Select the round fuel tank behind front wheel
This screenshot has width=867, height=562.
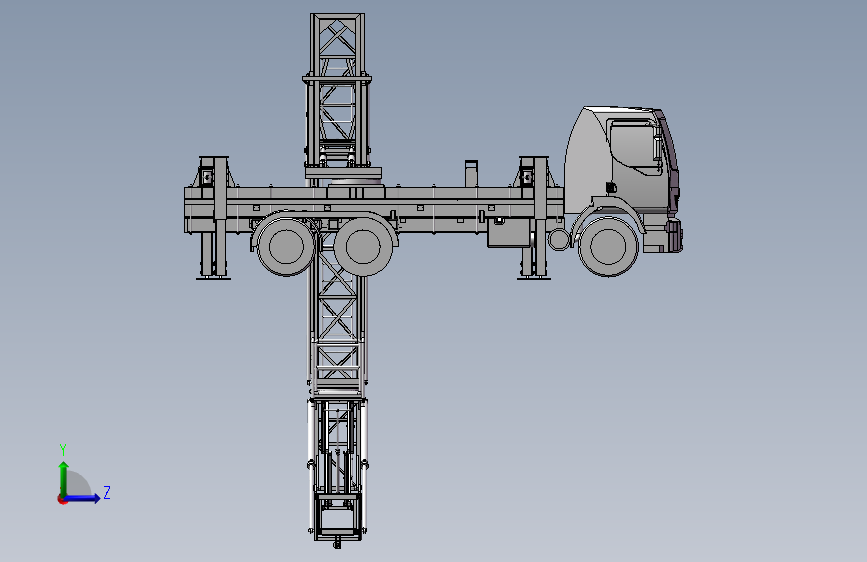click(558, 240)
